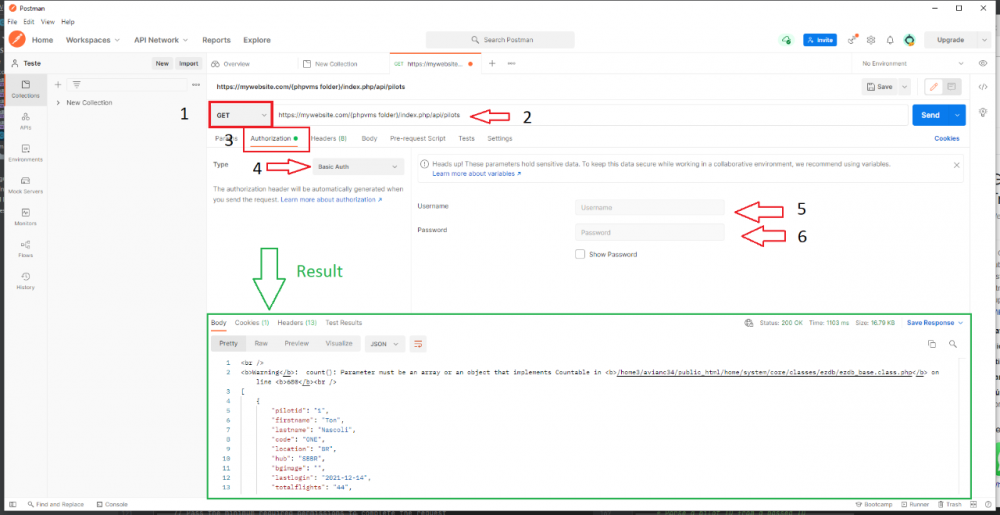The height and width of the screenshot is (515, 1000).
Task: Expand the GET method dropdown
Action: pos(241,115)
